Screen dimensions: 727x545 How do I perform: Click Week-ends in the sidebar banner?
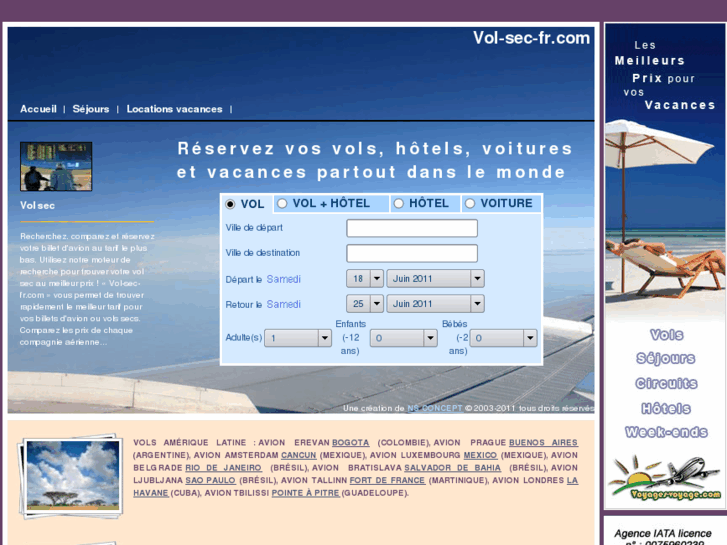tap(666, 432)
